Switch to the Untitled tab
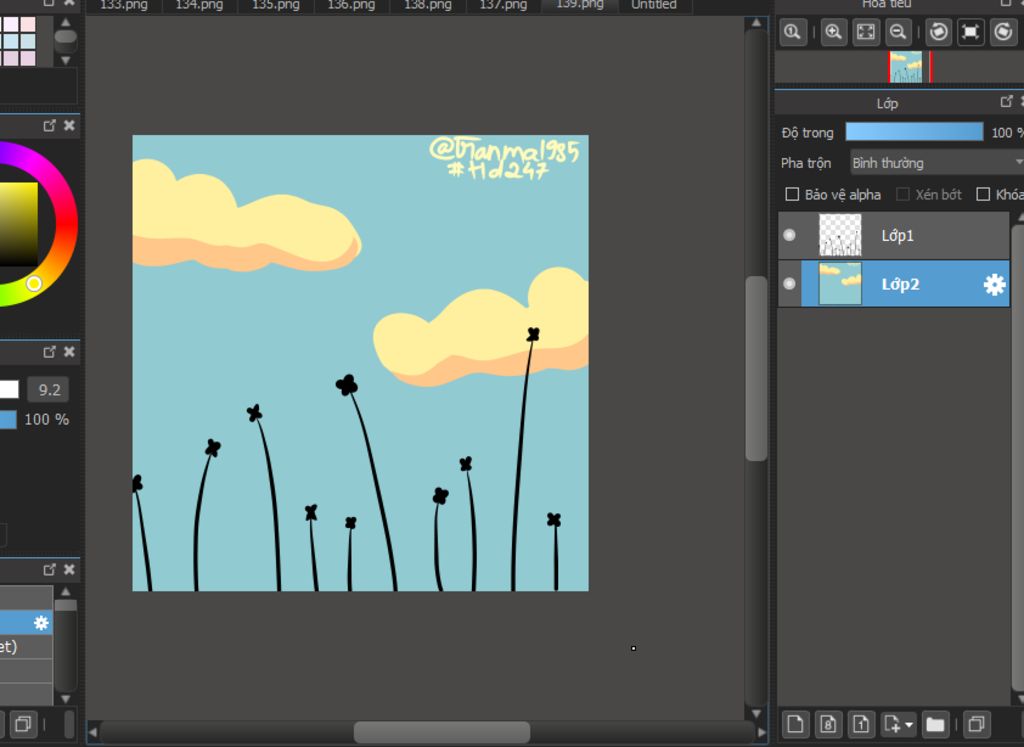Image resolution: width=1024 pixels, height=747 pixels. (x=654, y=5)
